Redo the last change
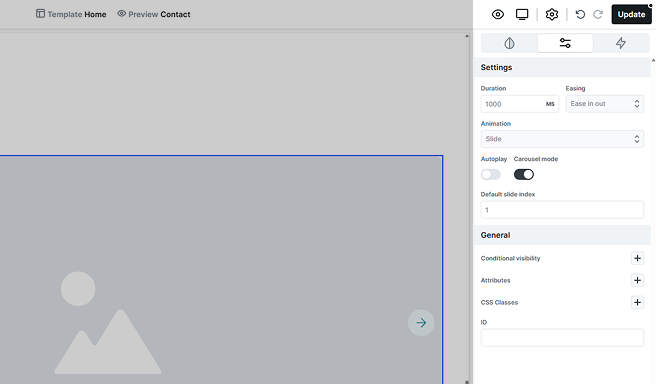 (598, 14)
